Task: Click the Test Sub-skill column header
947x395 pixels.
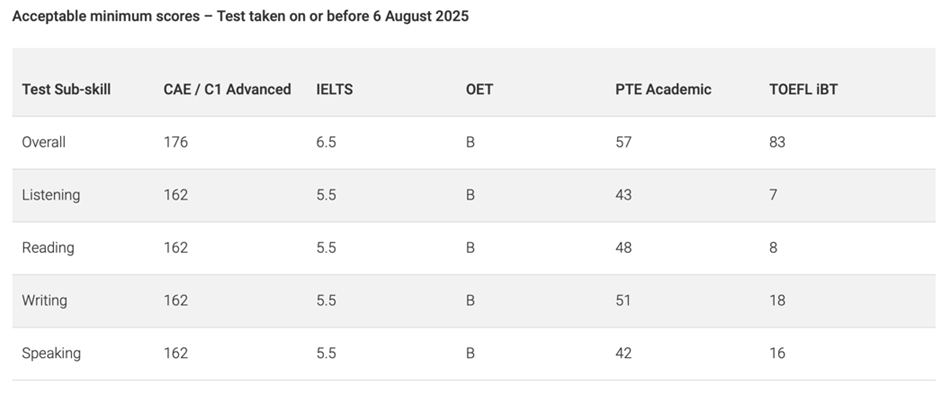Action: click(x=66, y=89)
